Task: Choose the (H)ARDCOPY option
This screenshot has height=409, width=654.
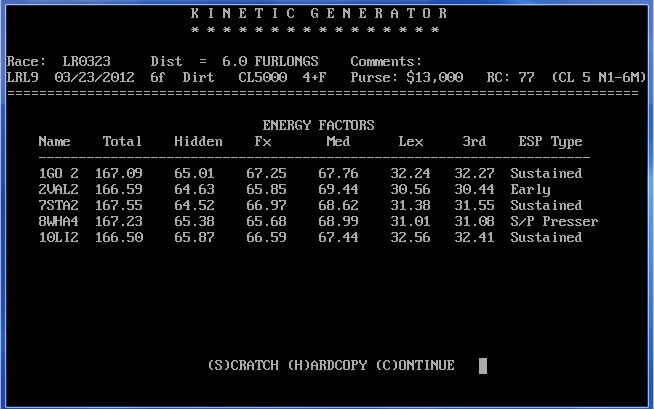Action: coord(327,366)
